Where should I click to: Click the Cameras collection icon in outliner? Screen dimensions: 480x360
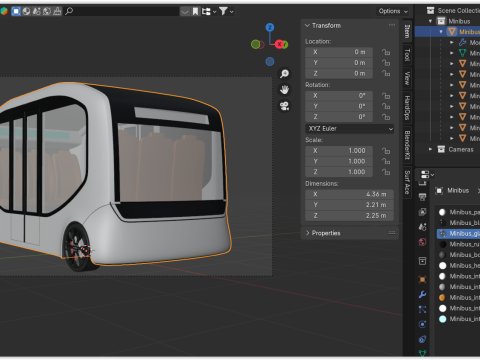tap(441, 149)
